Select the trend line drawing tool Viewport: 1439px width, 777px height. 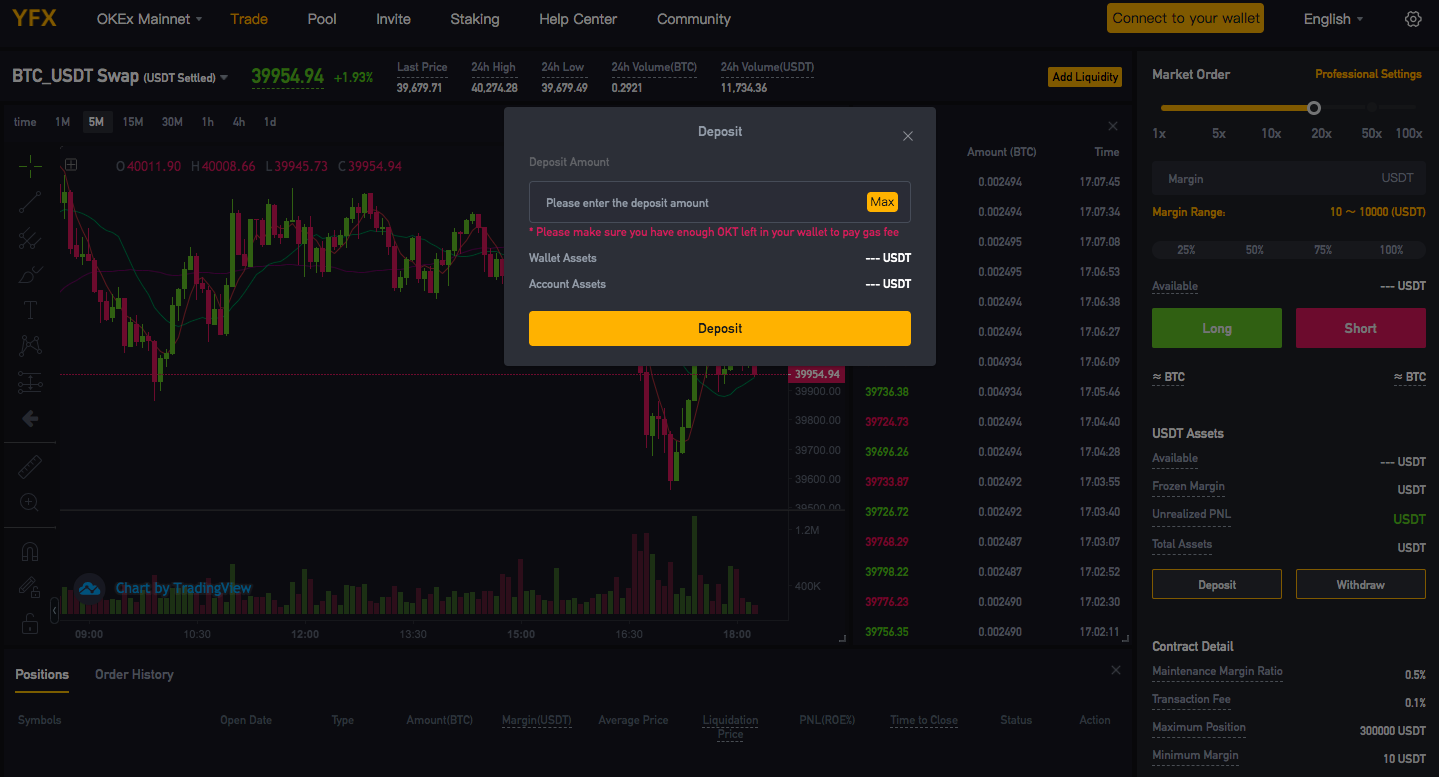coord(30,201)
